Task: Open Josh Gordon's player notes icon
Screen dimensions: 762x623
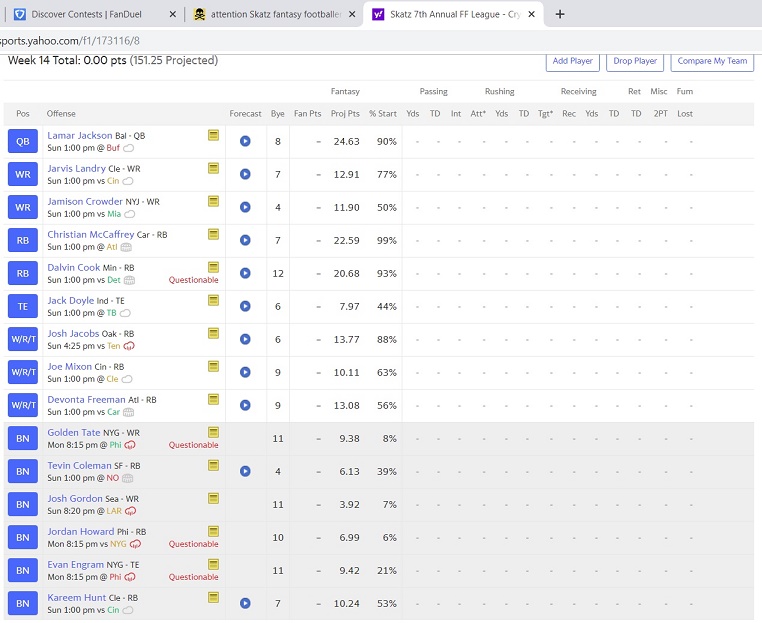Action: [x=213, y=499]
